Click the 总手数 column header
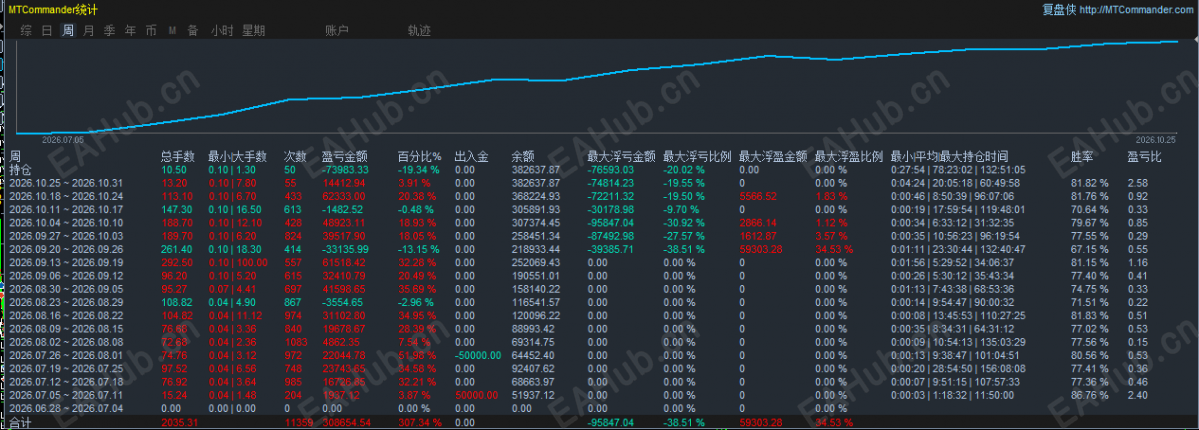The height and width of the screenshot is (430, 1199). click(x=179, y=156)
